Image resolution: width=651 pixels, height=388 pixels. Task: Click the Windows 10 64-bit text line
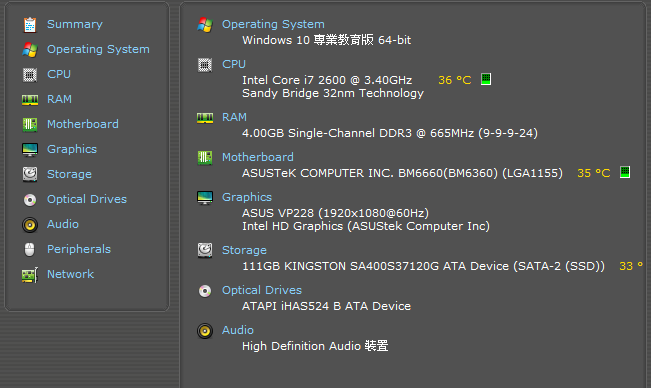[x=327, y=40]
